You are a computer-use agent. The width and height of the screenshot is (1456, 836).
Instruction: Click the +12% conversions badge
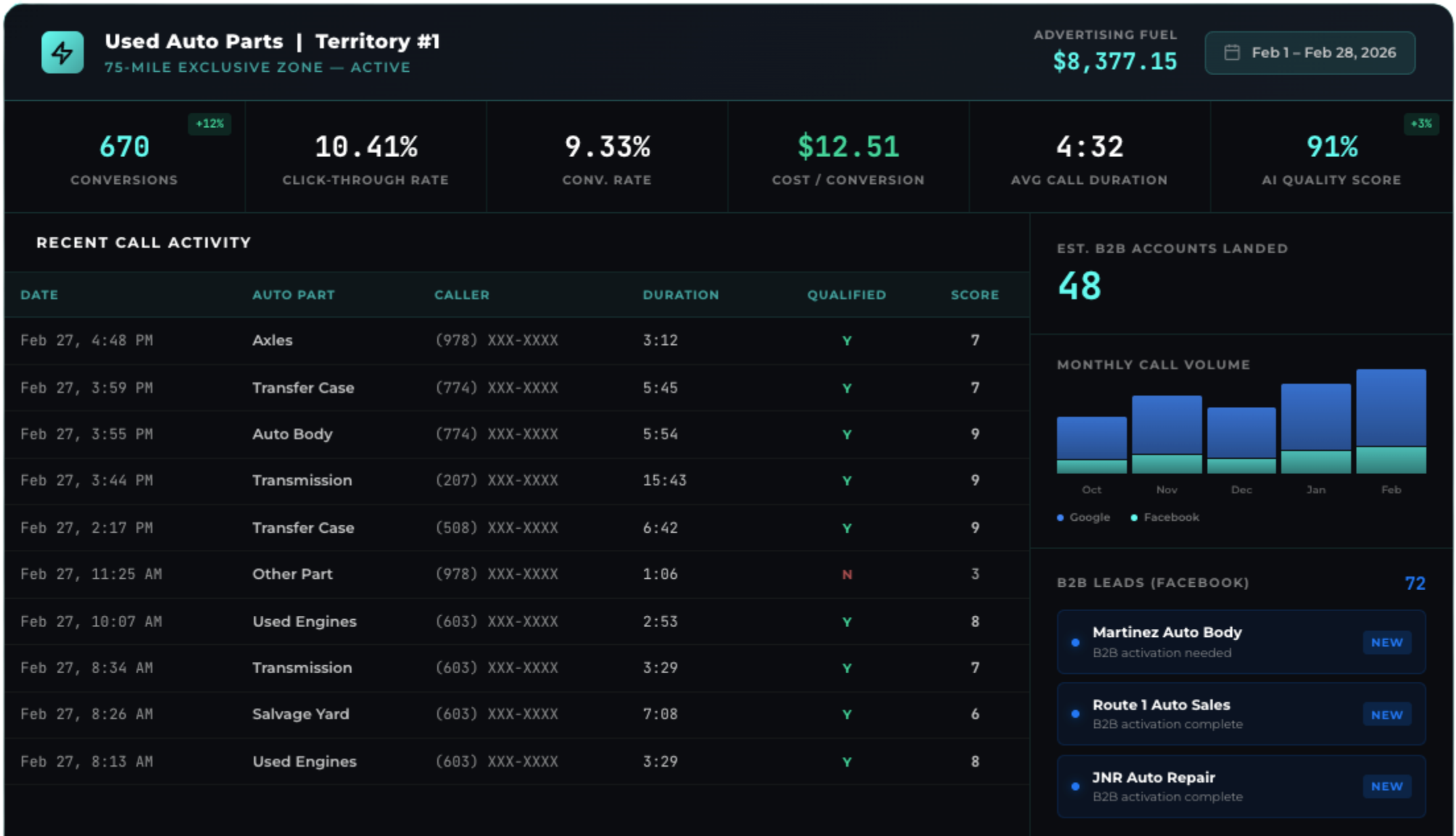pos(209,124)
